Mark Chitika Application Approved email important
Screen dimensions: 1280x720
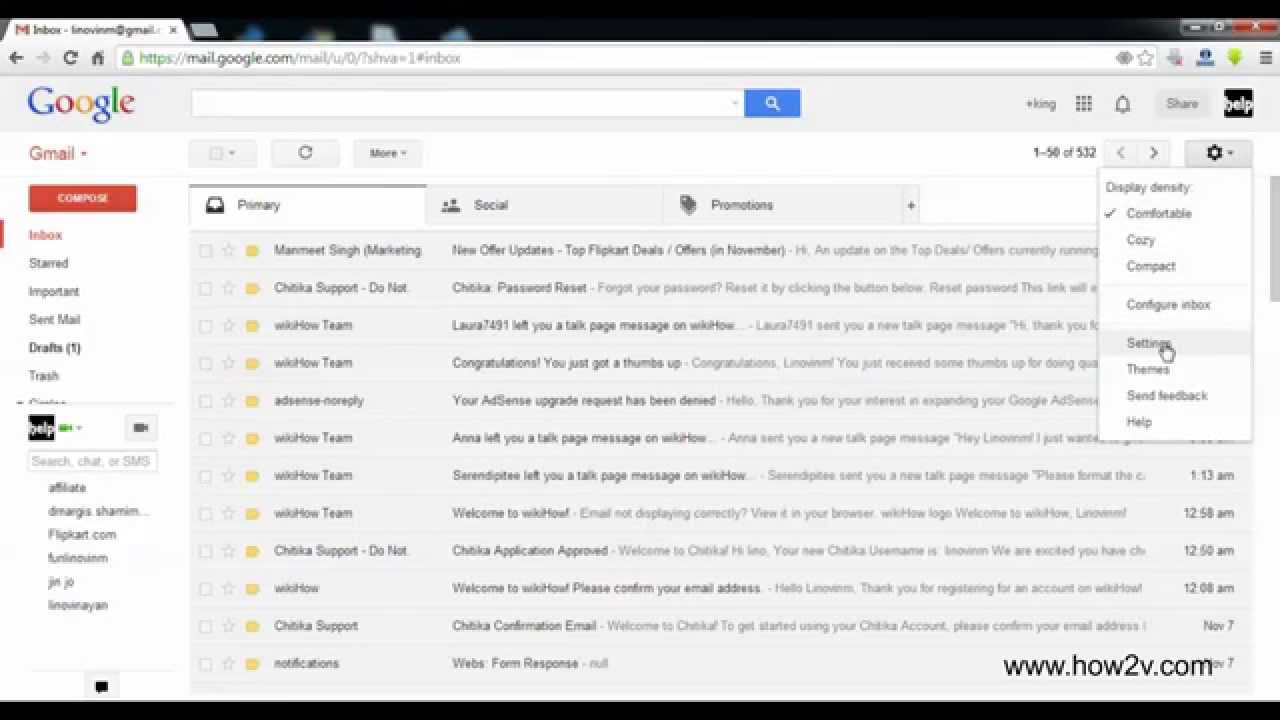point(252,551)
